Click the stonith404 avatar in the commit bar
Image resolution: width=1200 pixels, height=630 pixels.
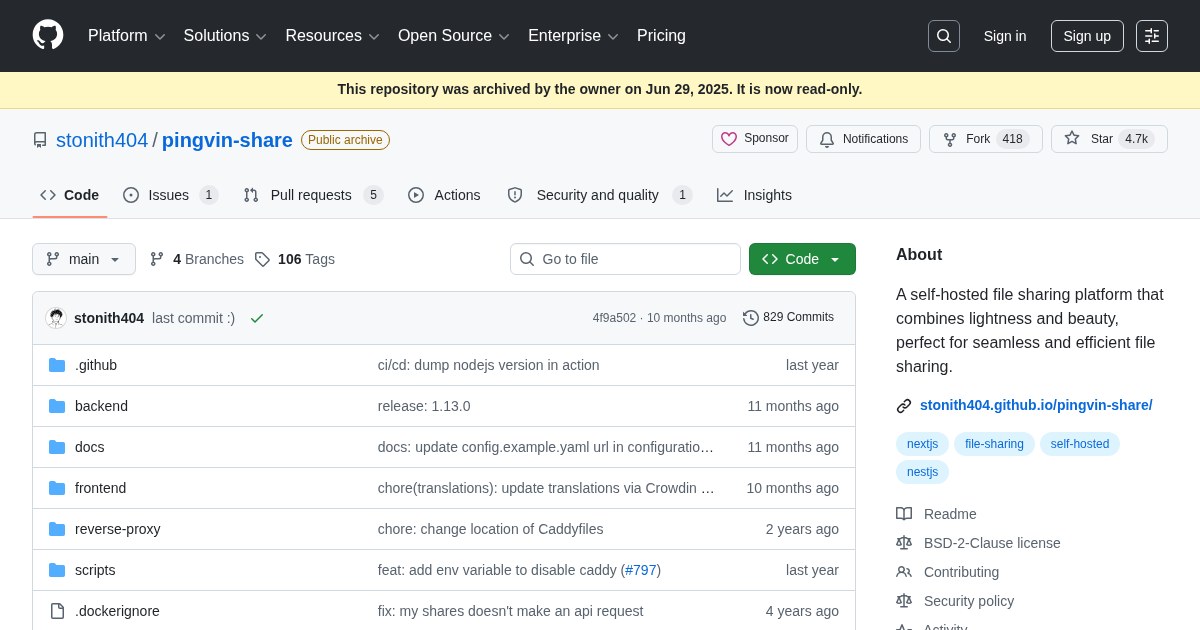coord(56,318)
